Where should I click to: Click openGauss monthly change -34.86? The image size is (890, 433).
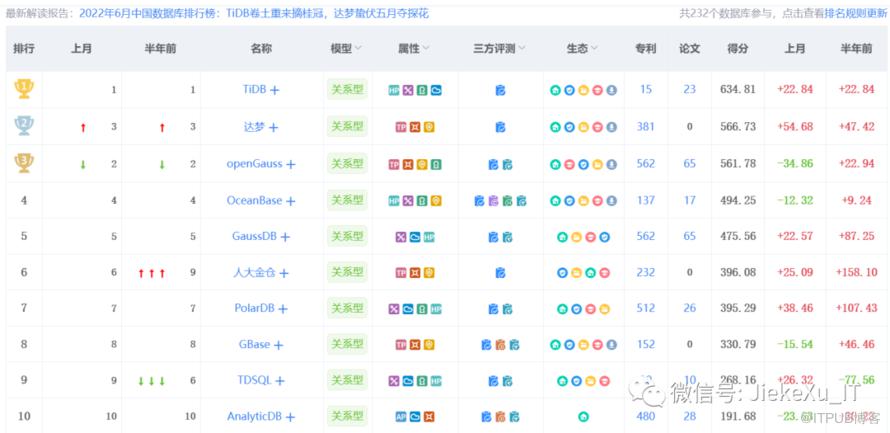795,163
